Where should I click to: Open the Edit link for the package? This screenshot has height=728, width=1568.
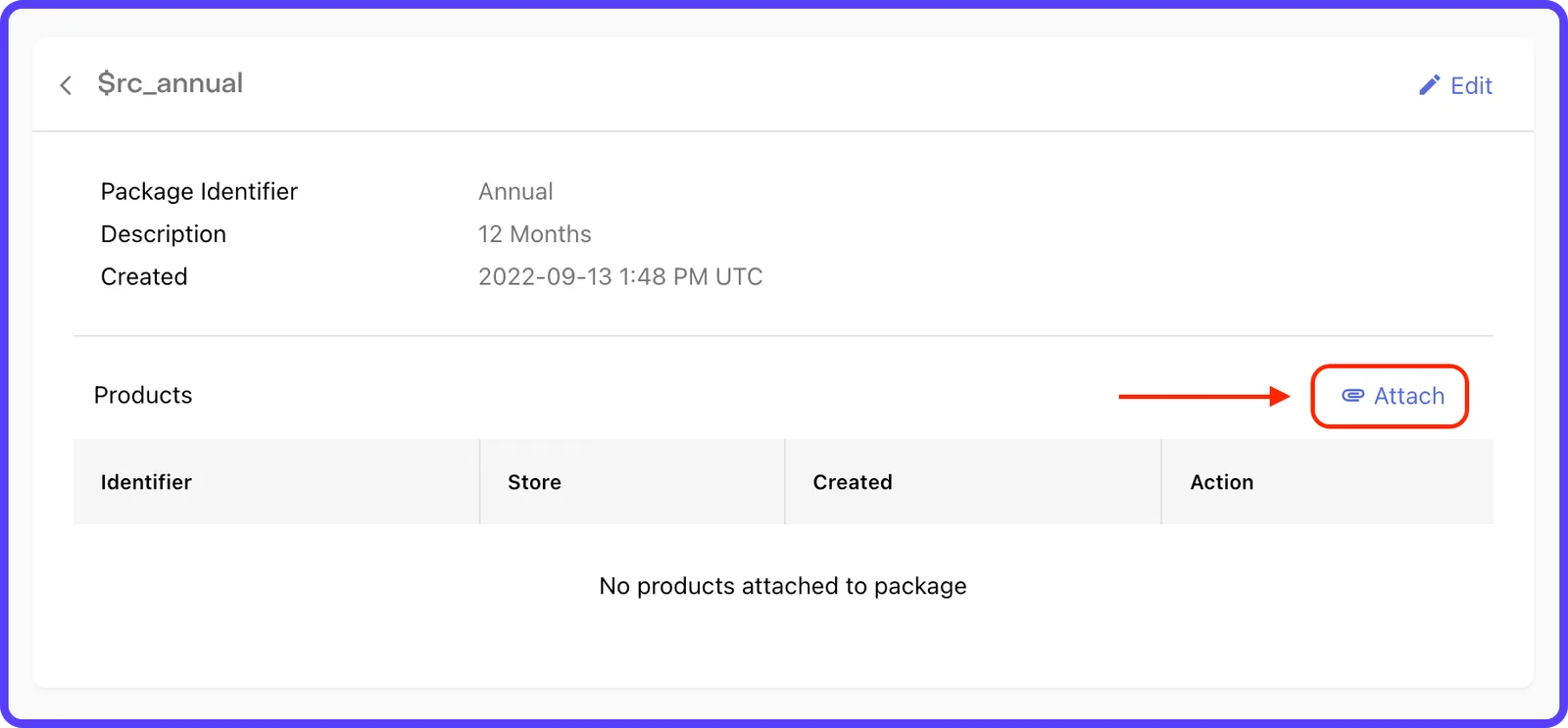click(1455, 85)
